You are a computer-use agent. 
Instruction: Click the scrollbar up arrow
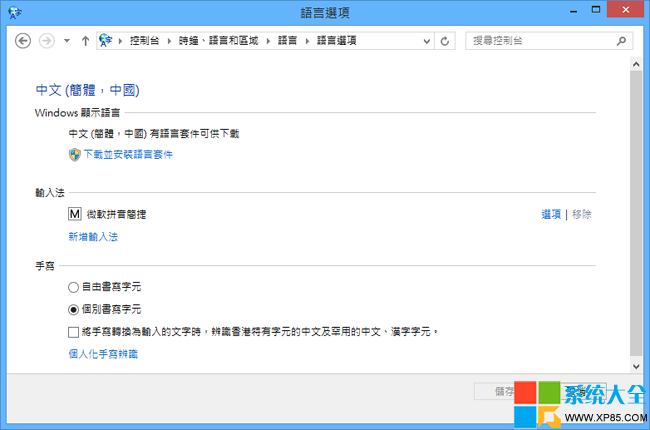click(636, 64)
